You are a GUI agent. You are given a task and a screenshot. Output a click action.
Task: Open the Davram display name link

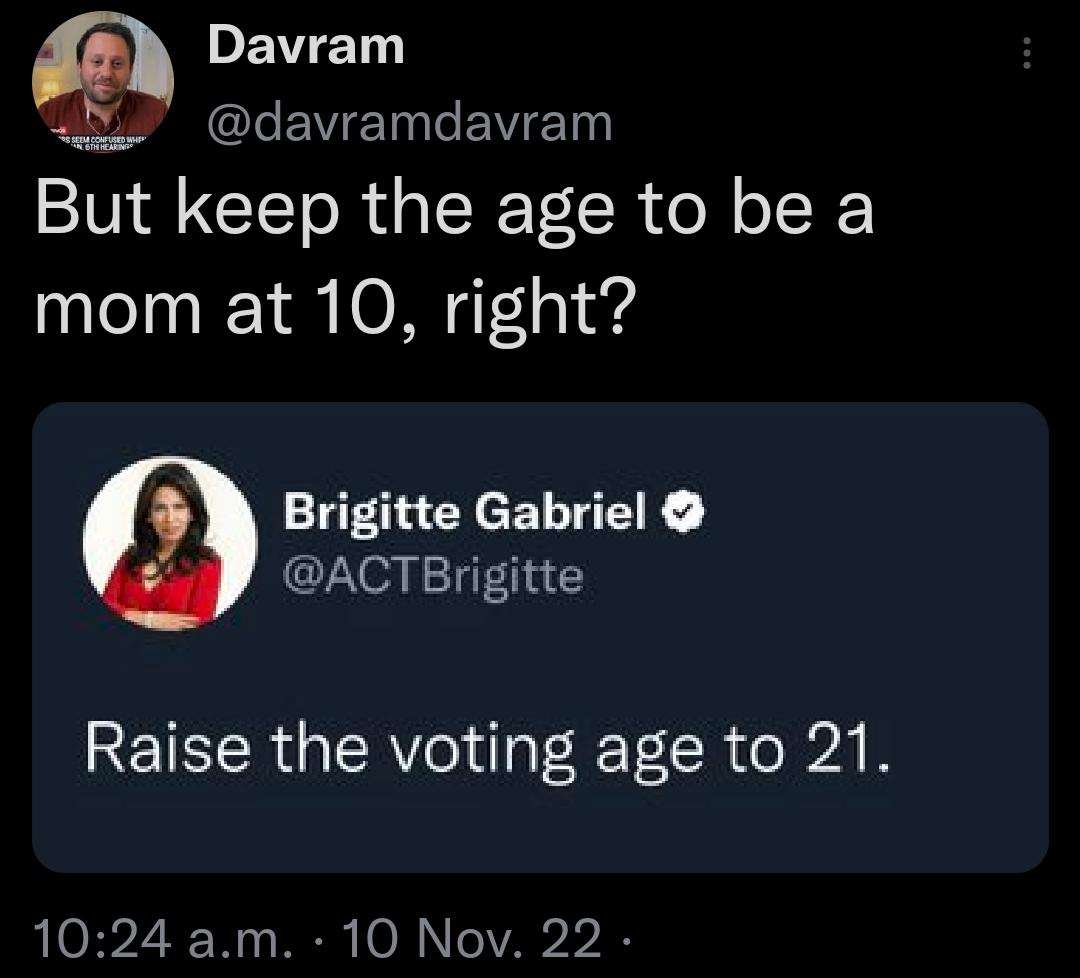(305, 45)
